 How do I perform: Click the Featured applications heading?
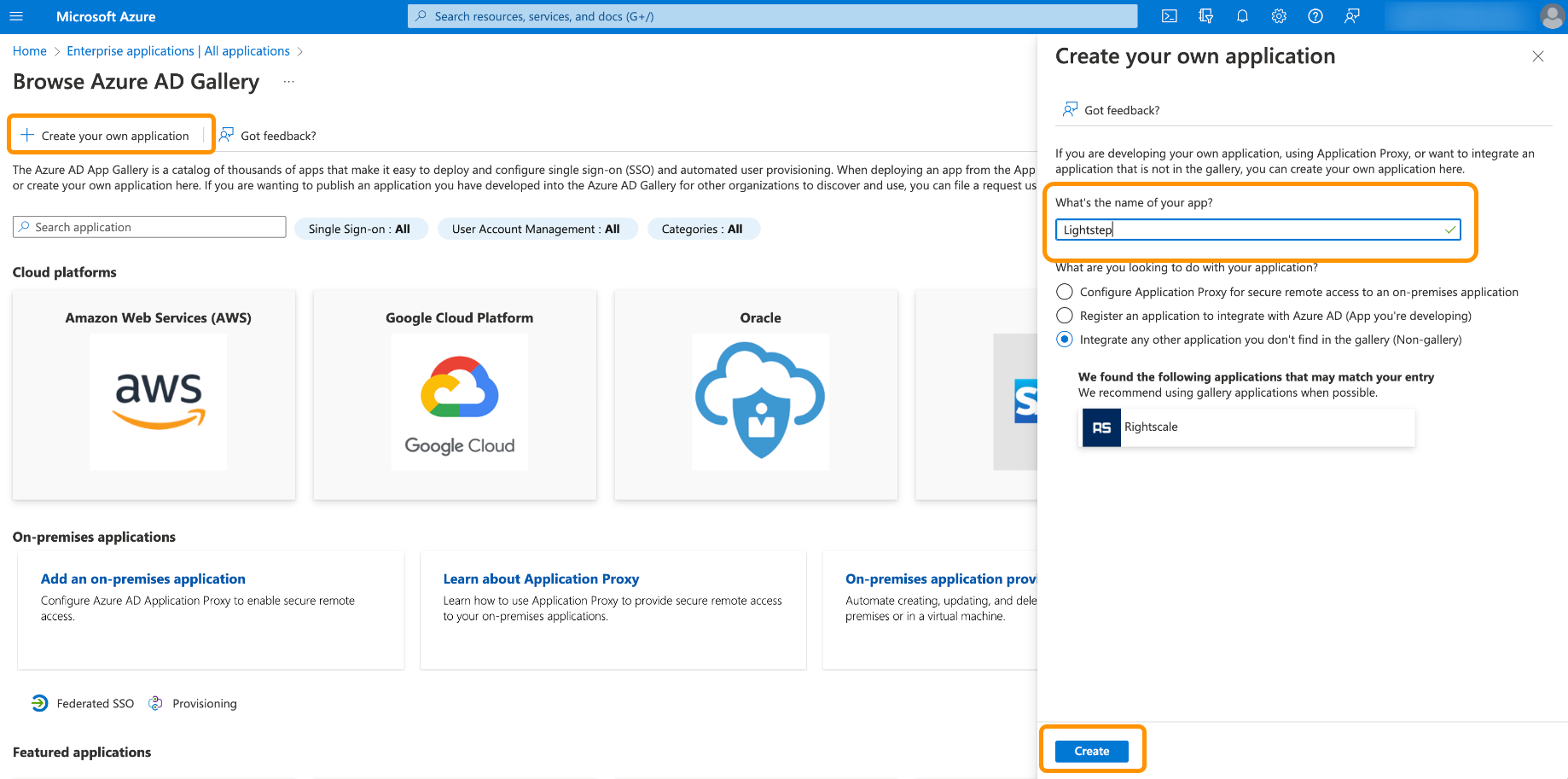point(82,752)
